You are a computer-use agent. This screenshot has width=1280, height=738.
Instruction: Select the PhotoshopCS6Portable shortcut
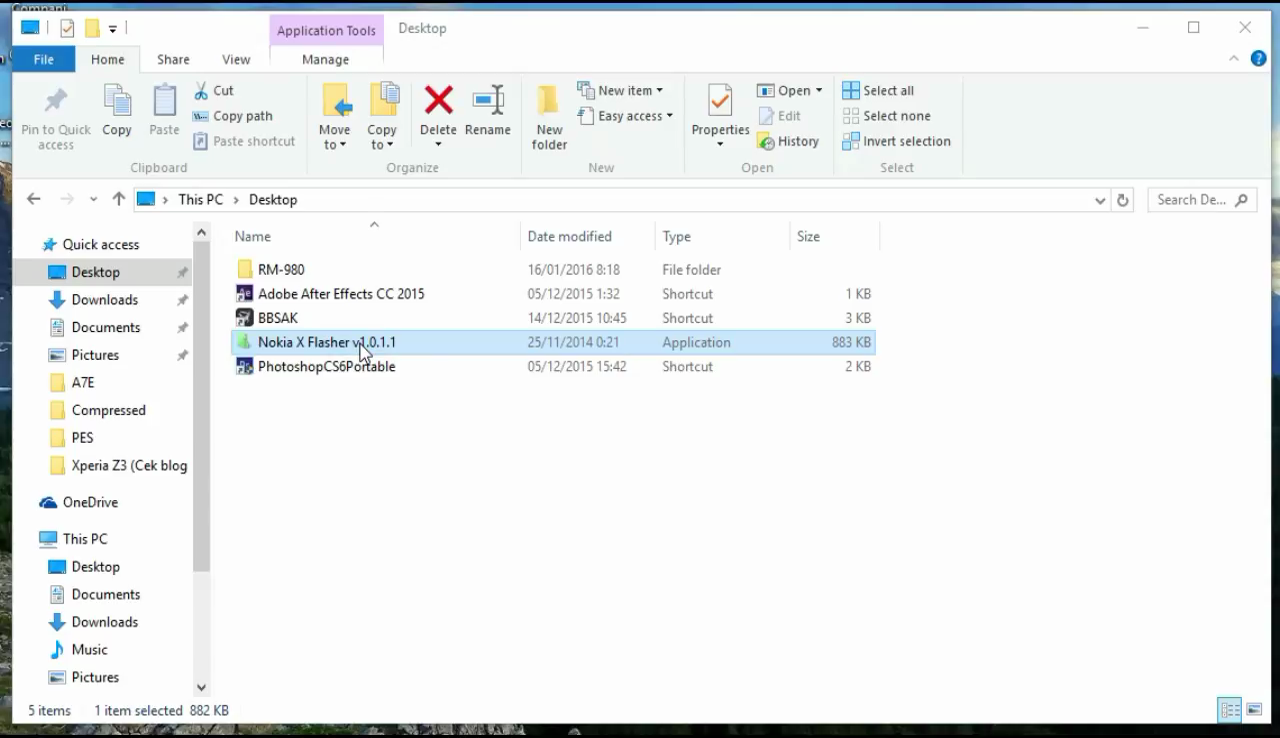553,366
